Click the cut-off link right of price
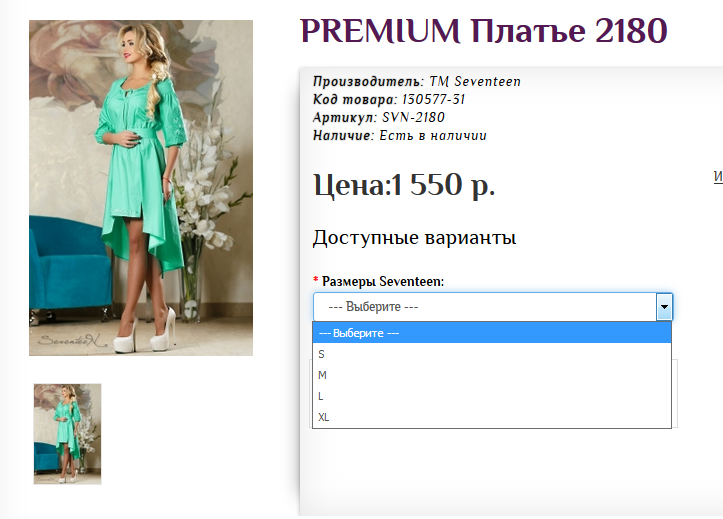This screenshot has width=723, height=519. coord(718,177)
